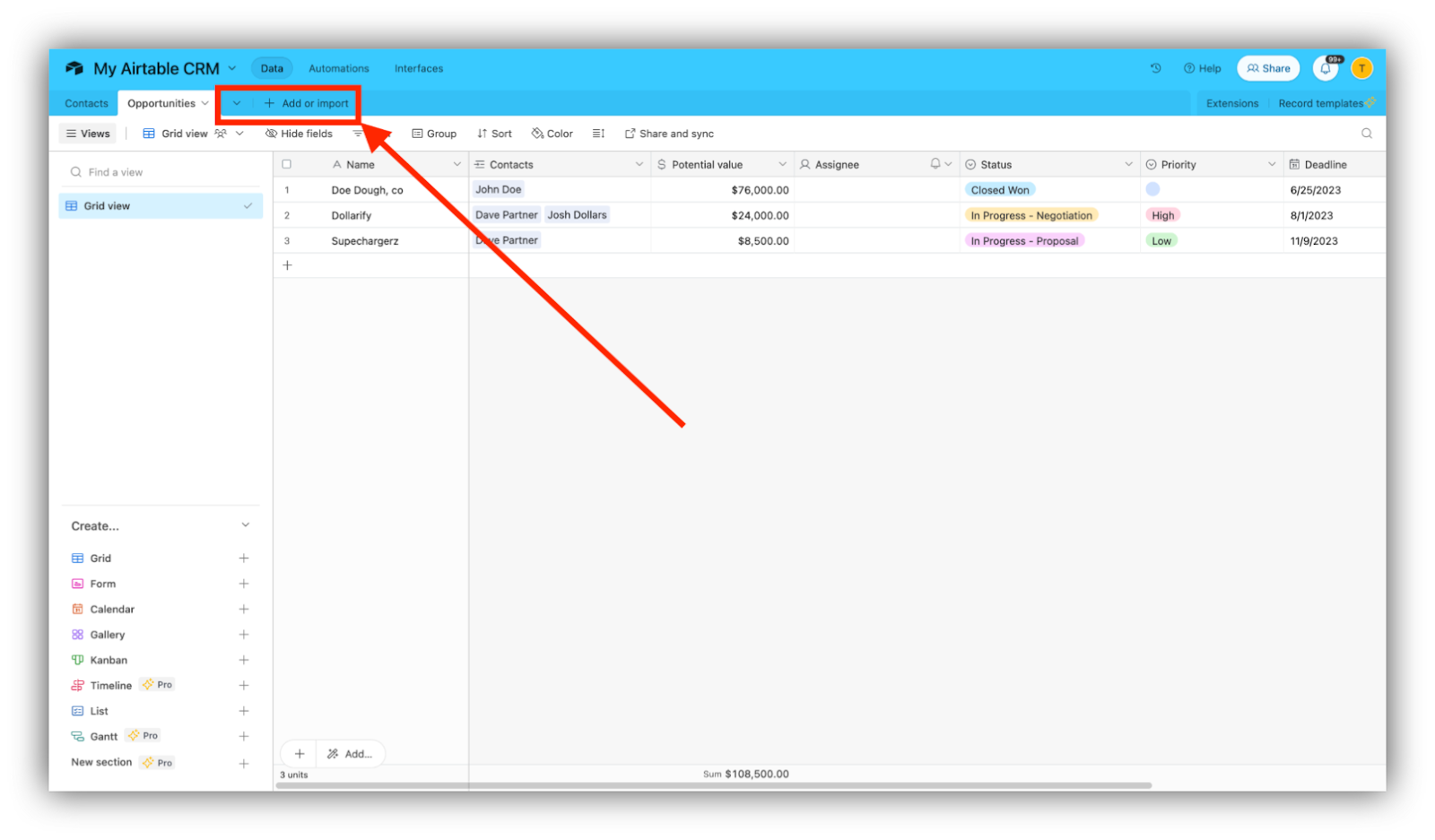The width and height of the screenshot is (1435, 840).
Task: Open the Sort toolbar option
Action: click(494, 134)
